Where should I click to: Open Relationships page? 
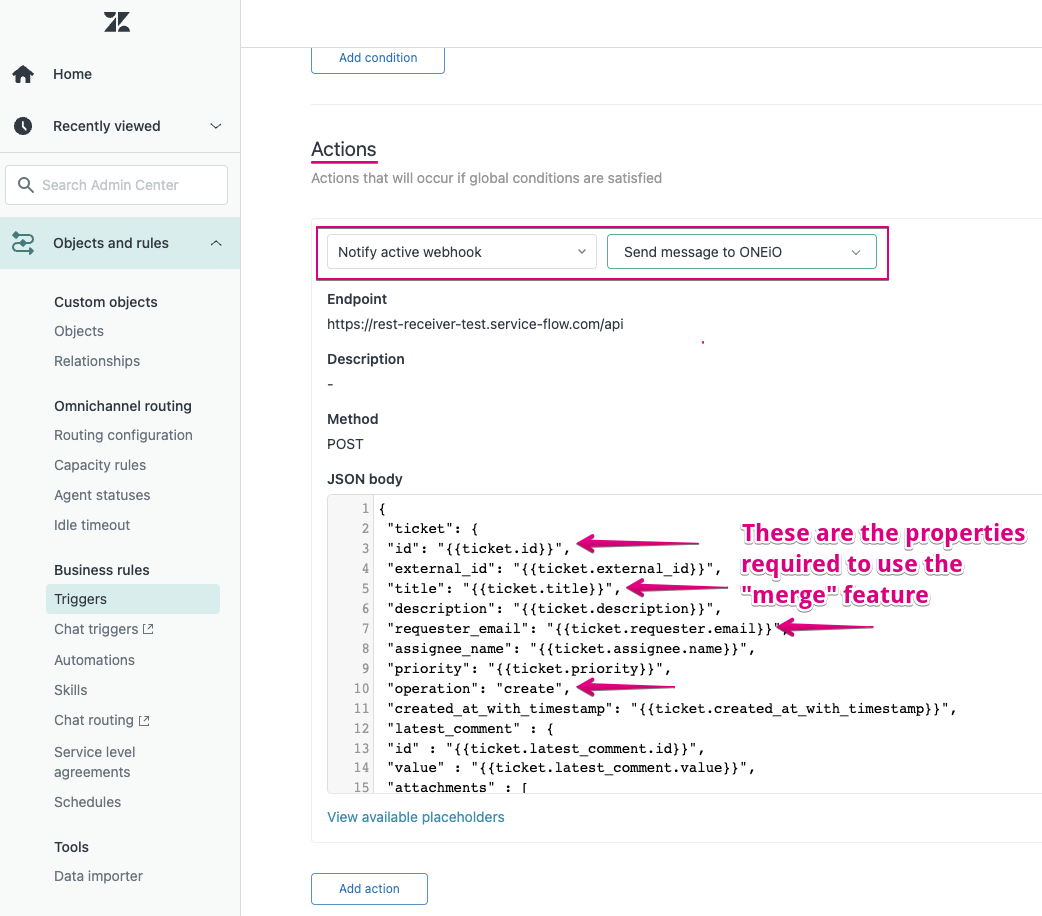click(x=97, y=361)
